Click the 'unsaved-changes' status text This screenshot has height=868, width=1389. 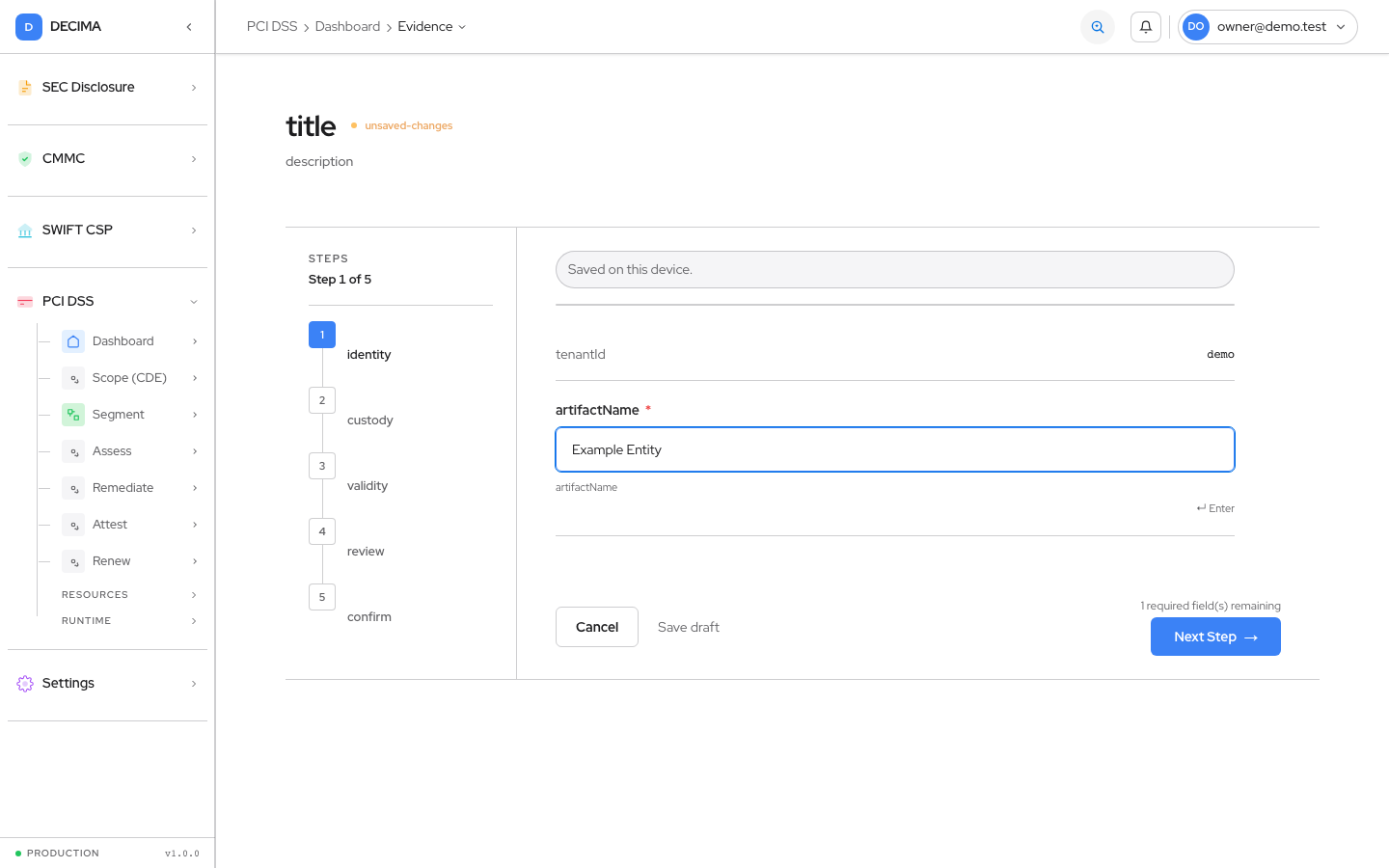408,125
